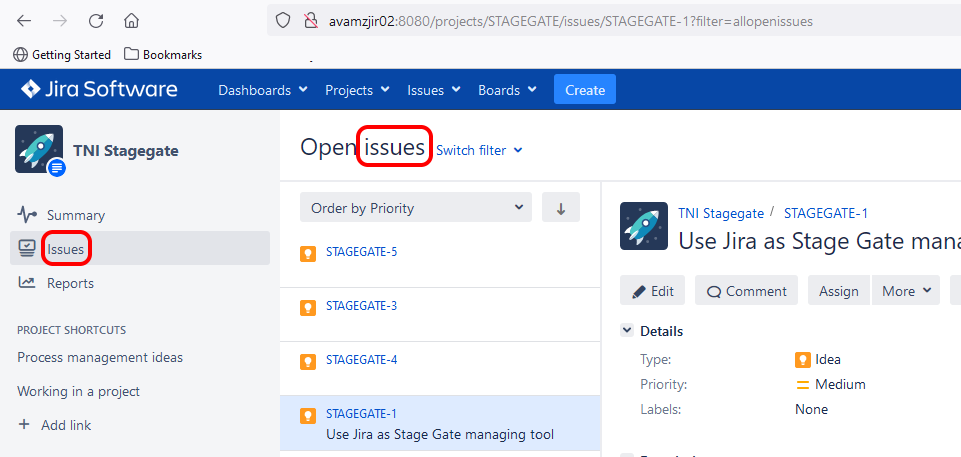Viewport: 961px width, 457px height.
Task: Click 'Use Jira as Stage Gate managing tool' list summary
Action: (440, 435)
